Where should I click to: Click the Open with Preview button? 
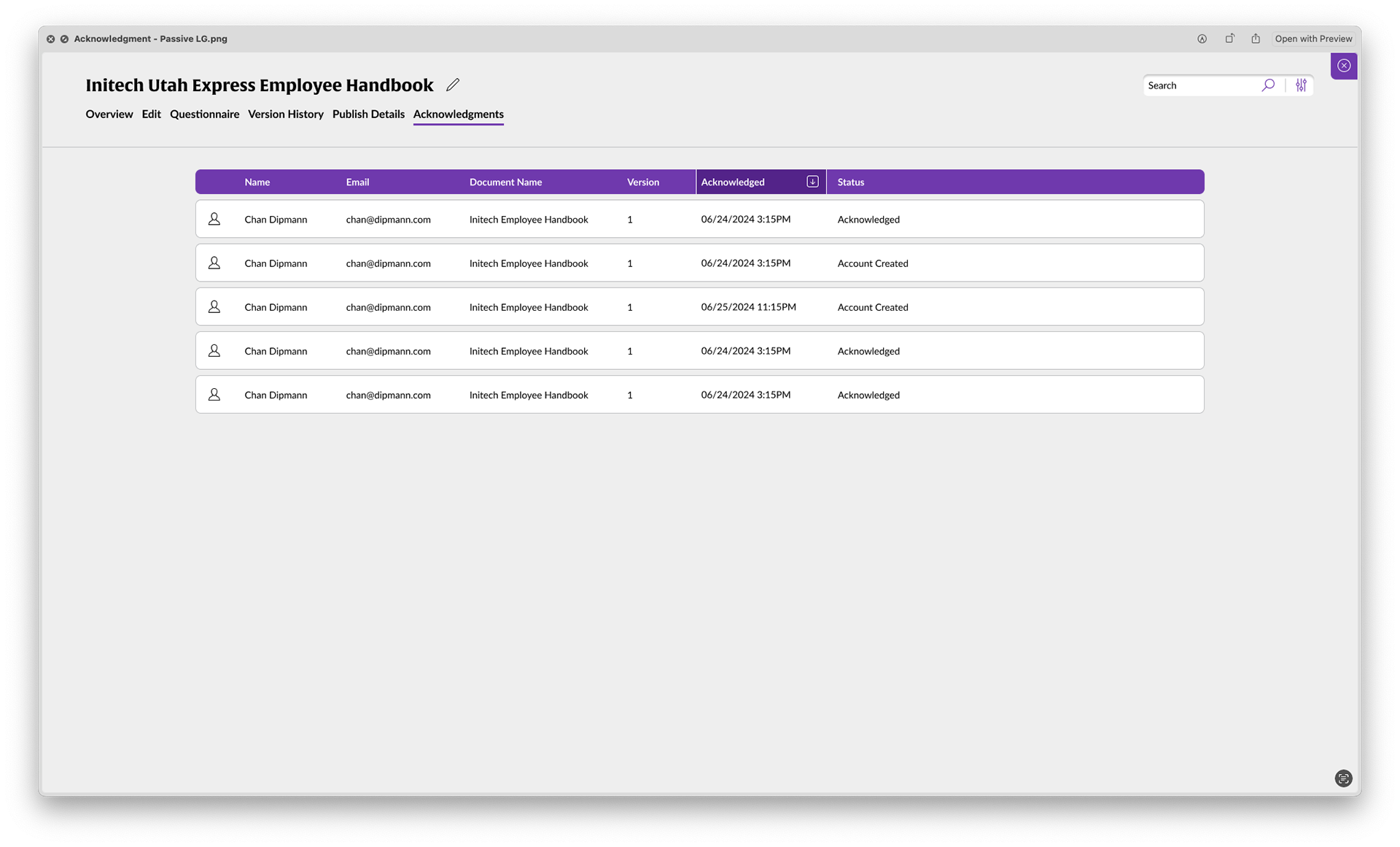[x=1313, y=39]
